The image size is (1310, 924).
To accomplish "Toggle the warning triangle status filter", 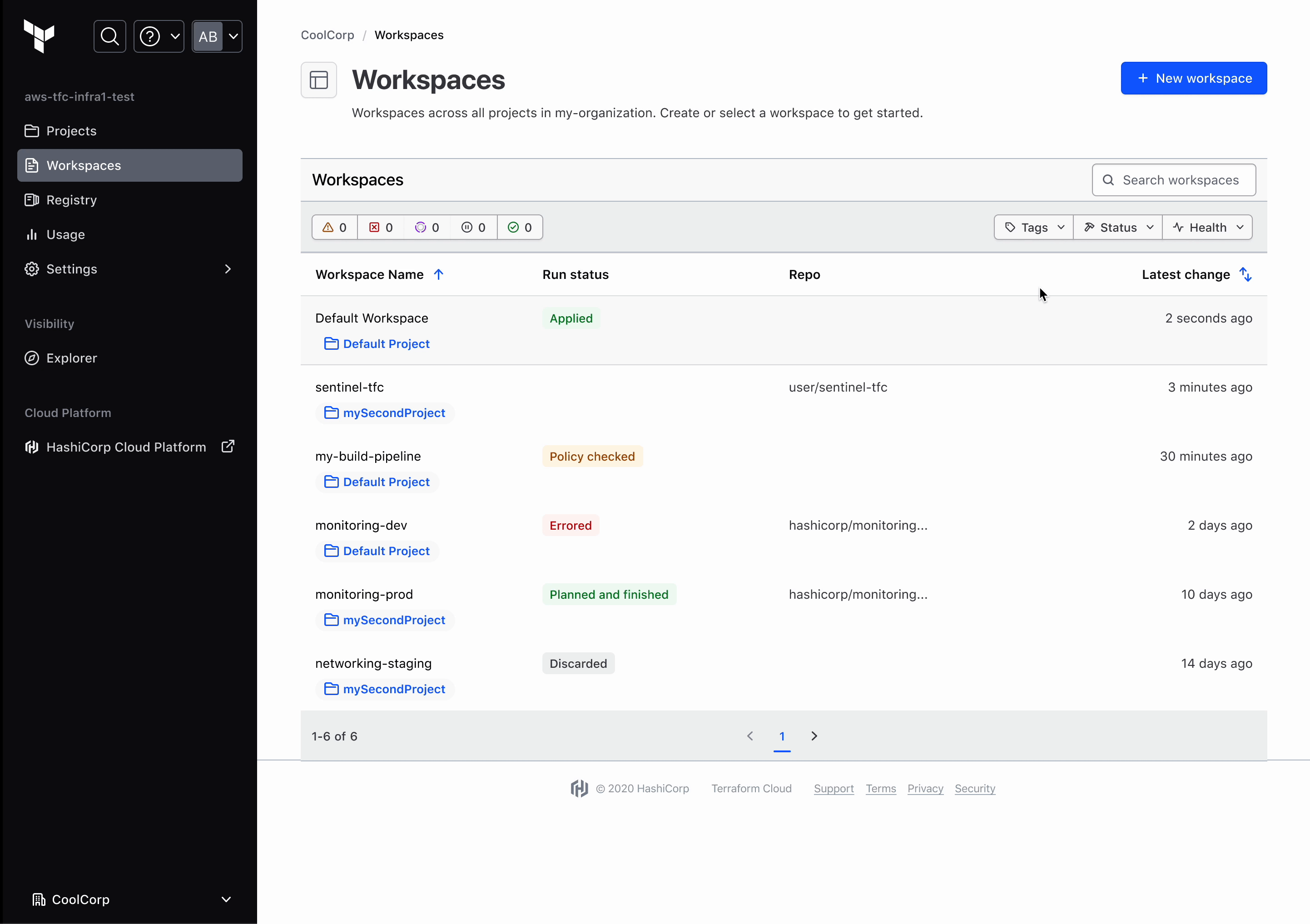I will click(x=335, y=227).
